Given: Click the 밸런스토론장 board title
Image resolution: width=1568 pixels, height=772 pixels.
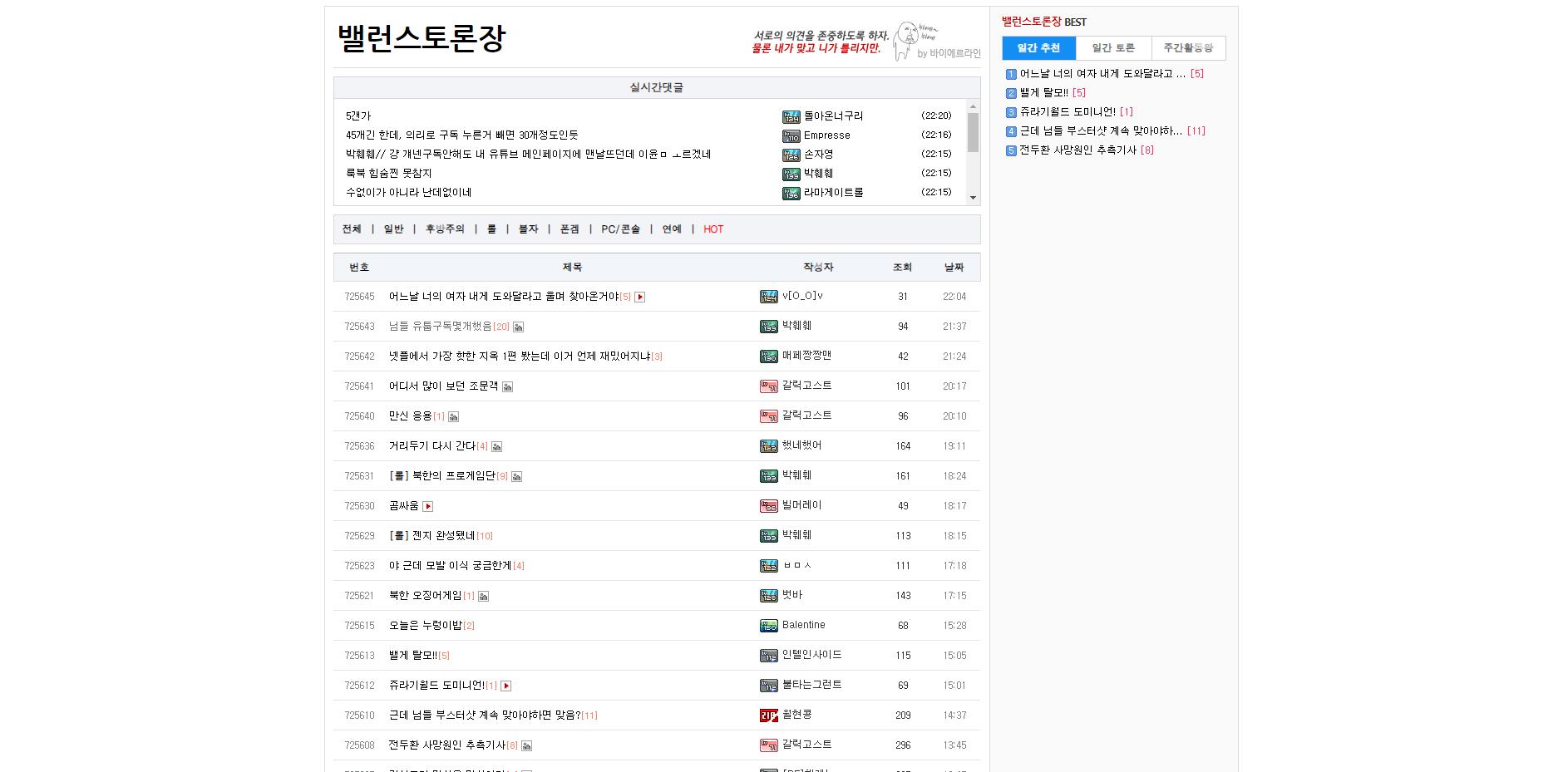Looking at the screenshot, I should coord(422,38).
